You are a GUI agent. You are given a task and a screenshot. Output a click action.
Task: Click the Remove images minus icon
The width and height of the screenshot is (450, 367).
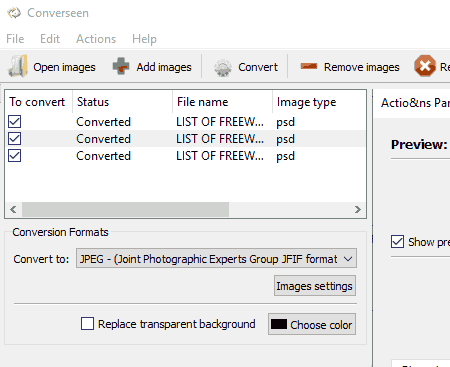309,66
